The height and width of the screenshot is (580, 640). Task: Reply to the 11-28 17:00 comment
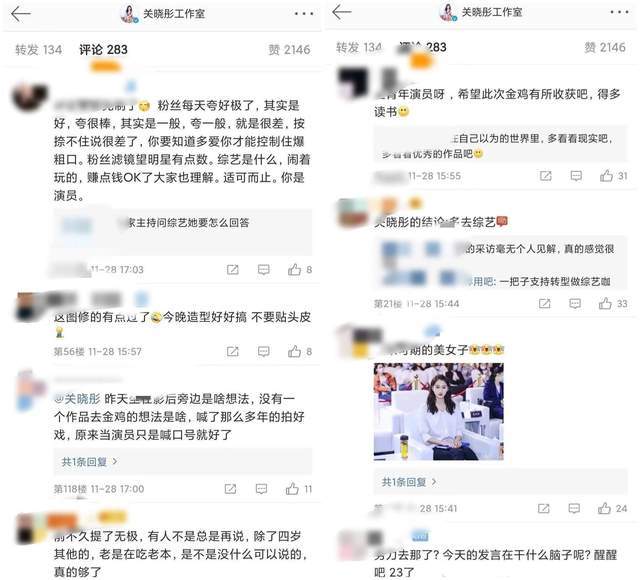[x=261, y=489]
